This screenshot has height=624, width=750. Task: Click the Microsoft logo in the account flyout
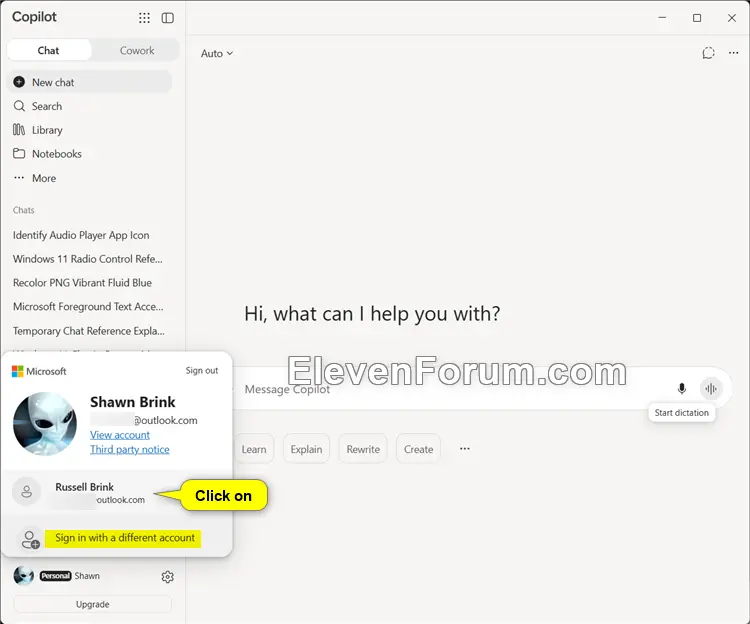pos(18,371)
